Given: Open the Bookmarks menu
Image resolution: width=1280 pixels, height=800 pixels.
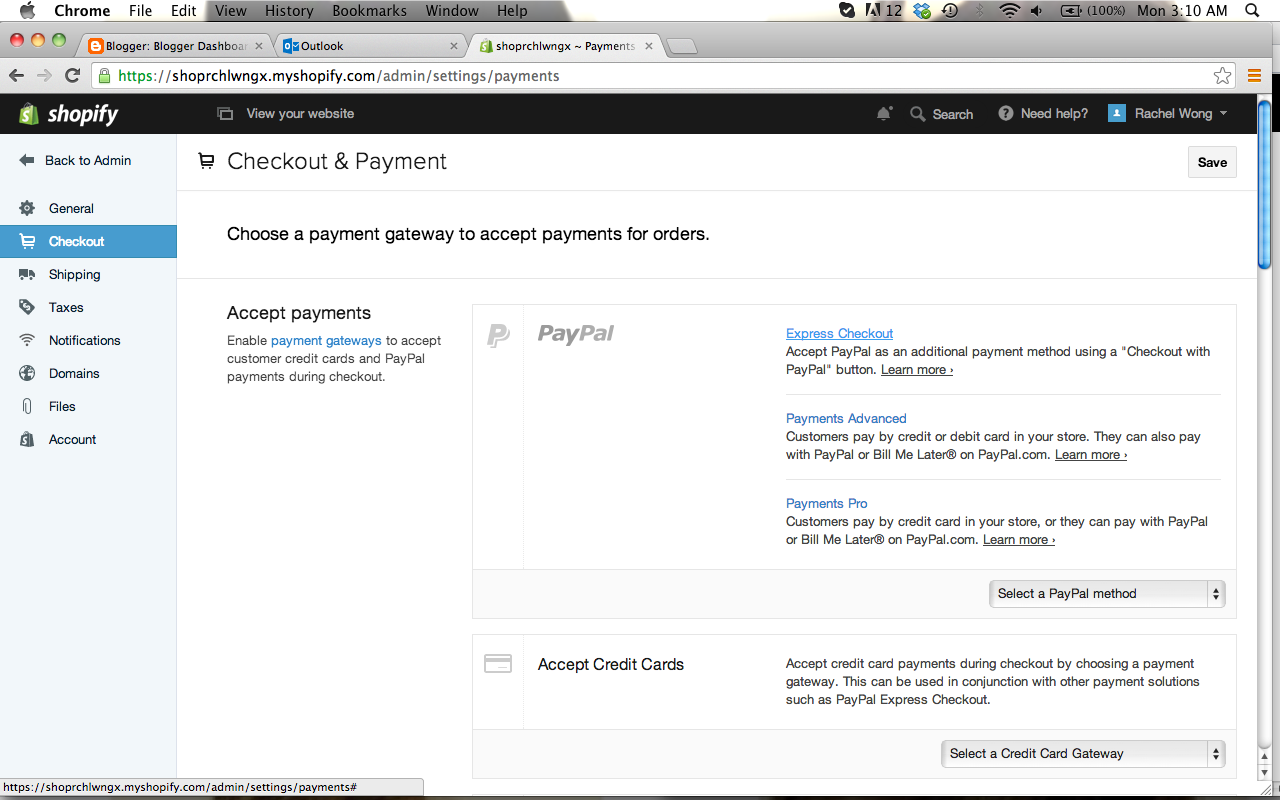Looking at the screenshot, I should pos(369,11).
